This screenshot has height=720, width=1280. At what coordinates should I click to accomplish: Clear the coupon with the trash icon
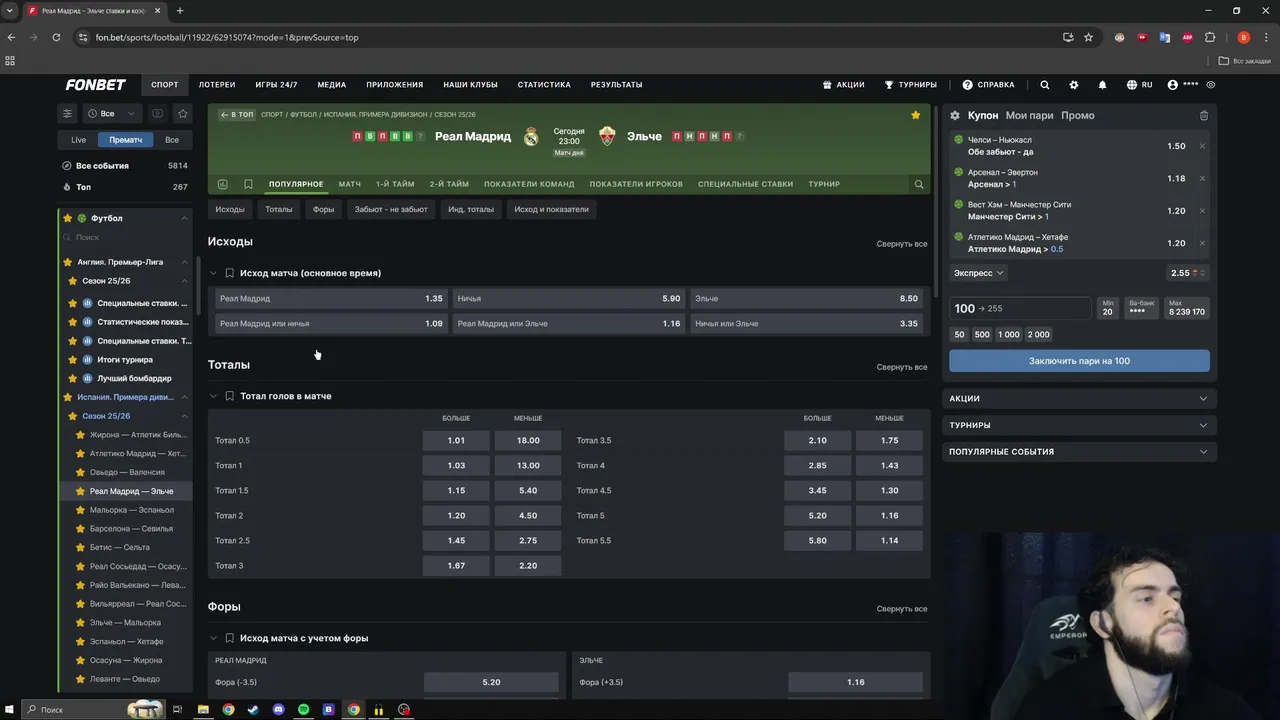click(x=1204, y=115)
